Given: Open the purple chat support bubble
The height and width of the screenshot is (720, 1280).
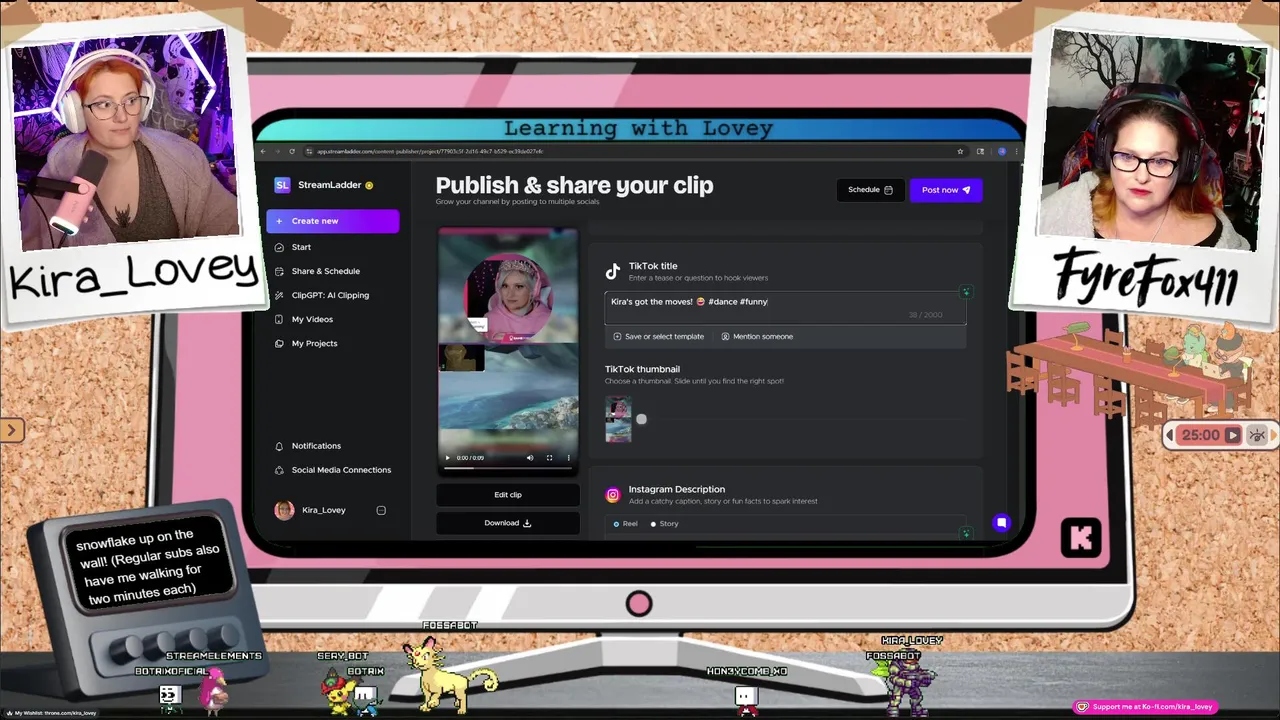Looking at the screenshot, I should coord(1002,523).
